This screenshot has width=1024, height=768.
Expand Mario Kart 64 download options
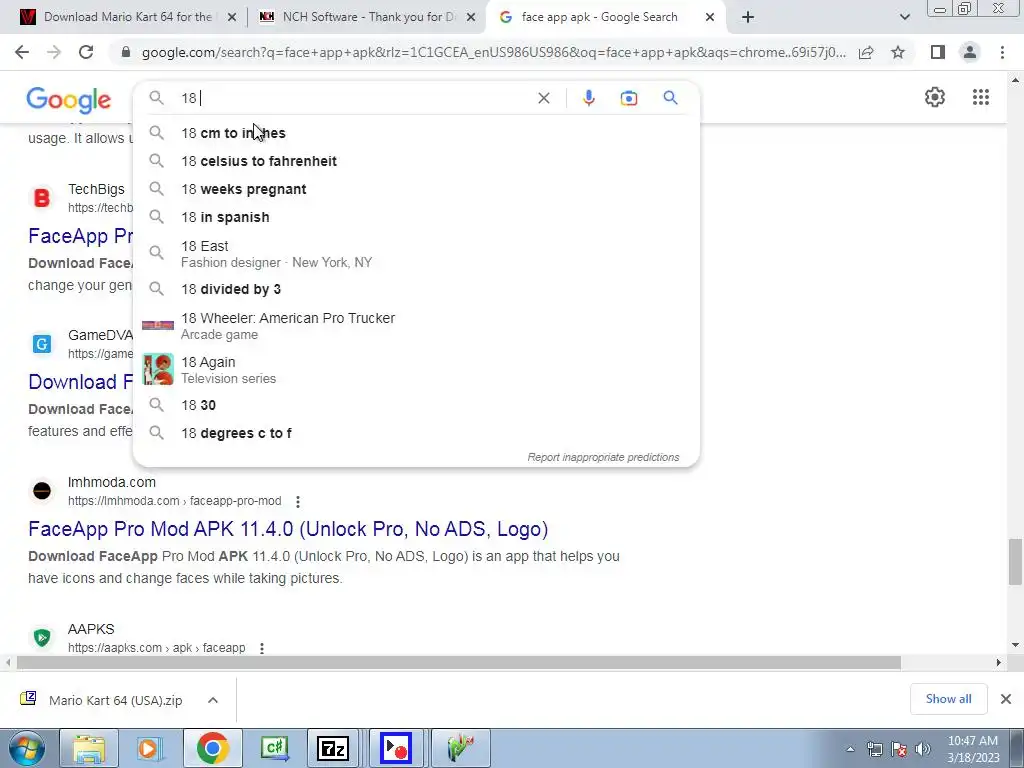point(213,700)
